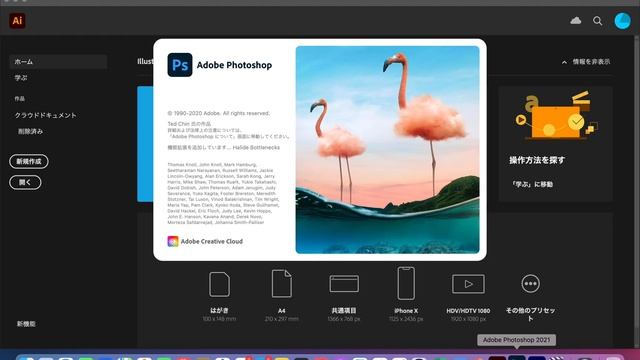Open クラウドドキュメント in the sidebar
This screenshot has height=360, width=640.
click(x=46, y=116)
